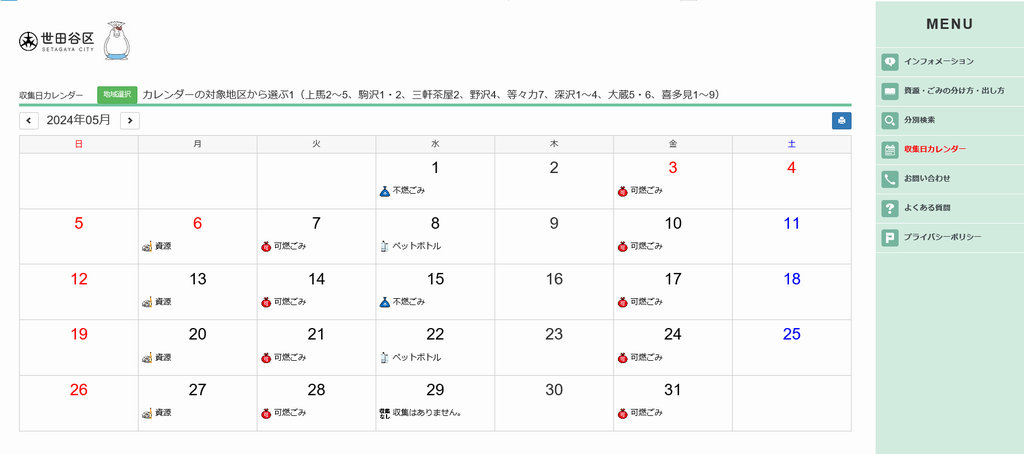Click the print calendar icon
1024x454 pixels.
coord(841,121)
